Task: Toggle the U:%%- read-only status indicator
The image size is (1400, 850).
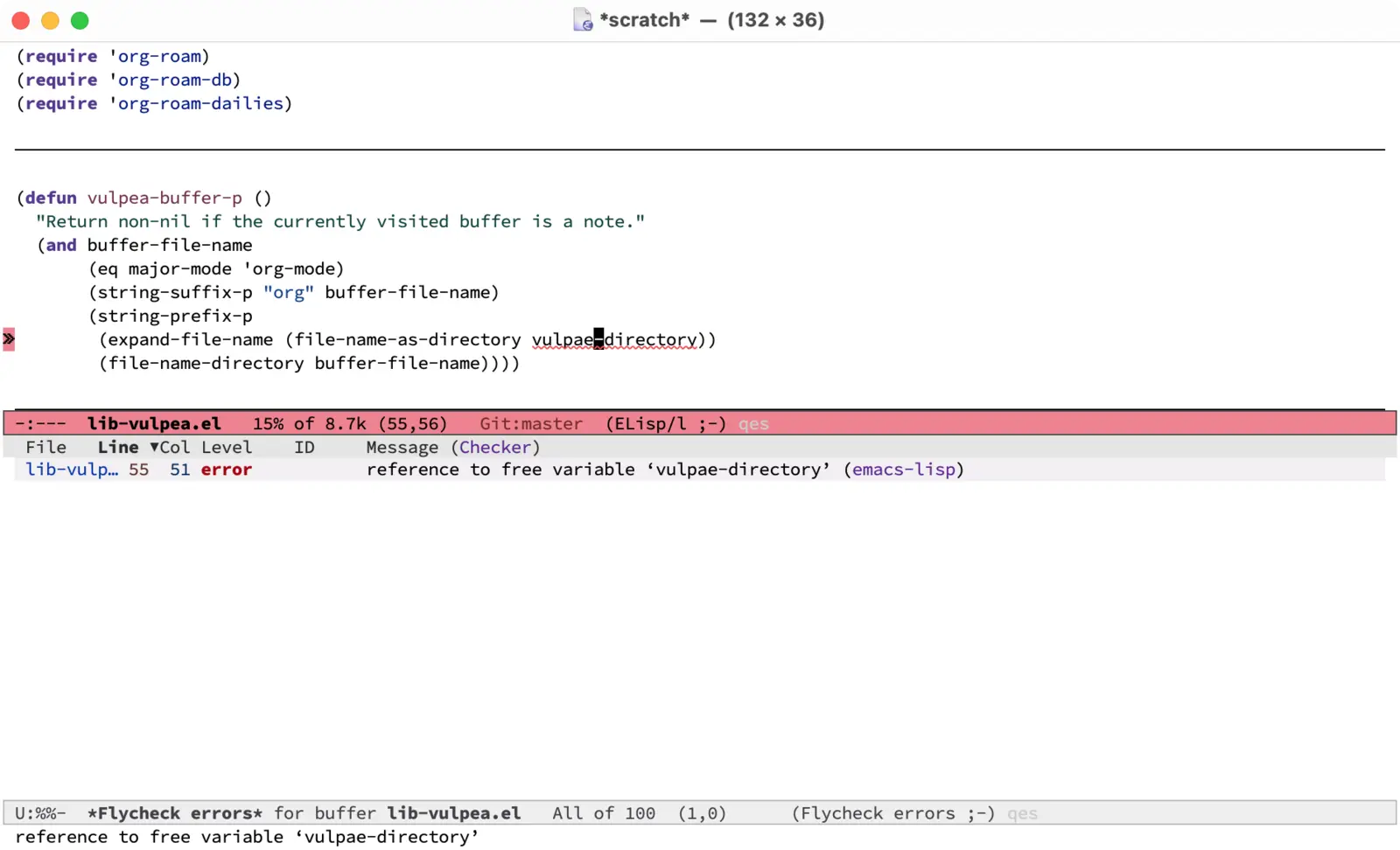Action: click(x=40, y=813)
